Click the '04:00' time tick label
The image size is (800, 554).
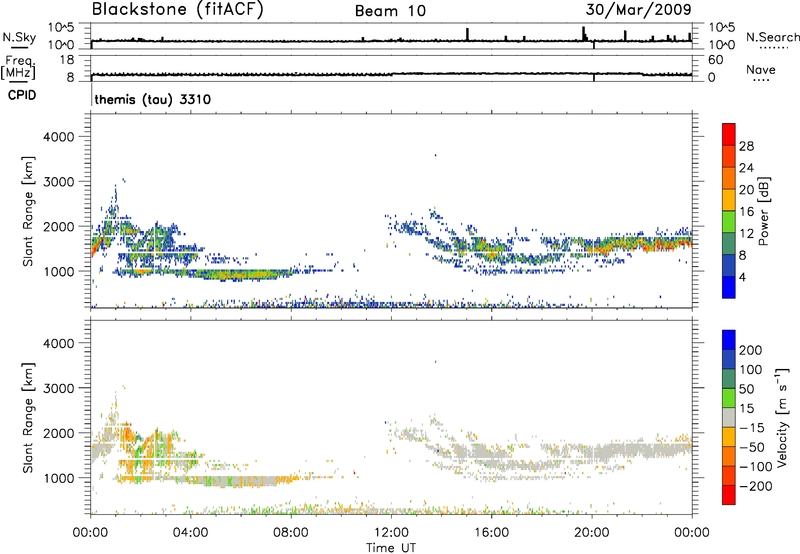190,533
